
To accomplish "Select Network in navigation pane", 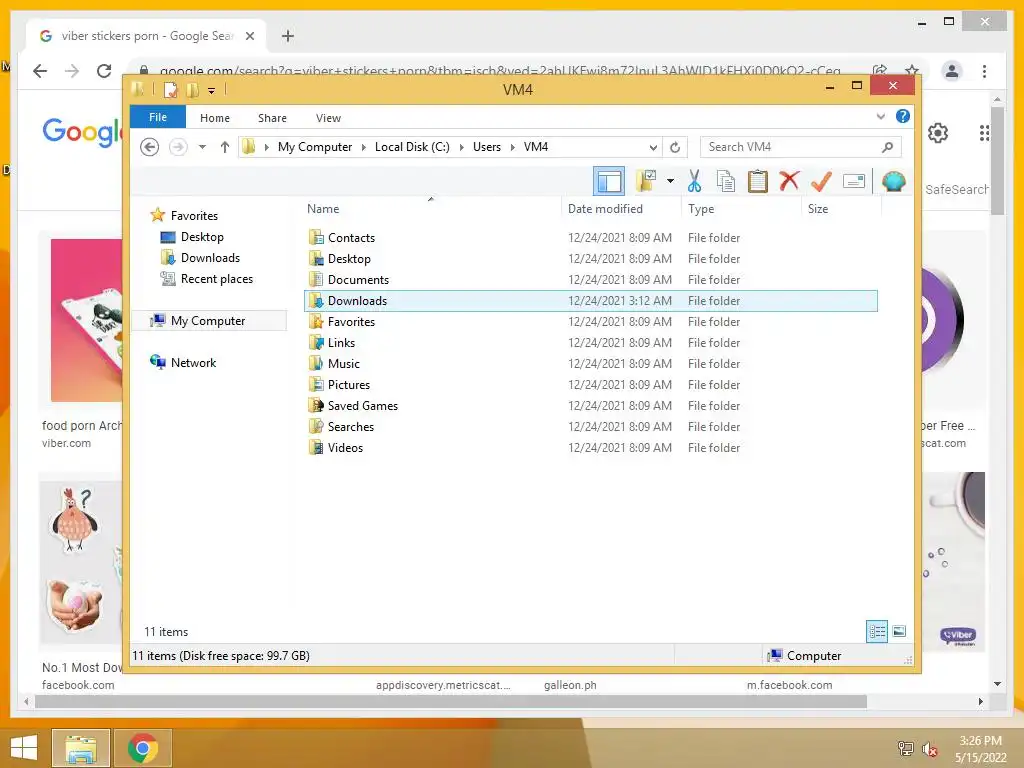I will coord(193,362).
